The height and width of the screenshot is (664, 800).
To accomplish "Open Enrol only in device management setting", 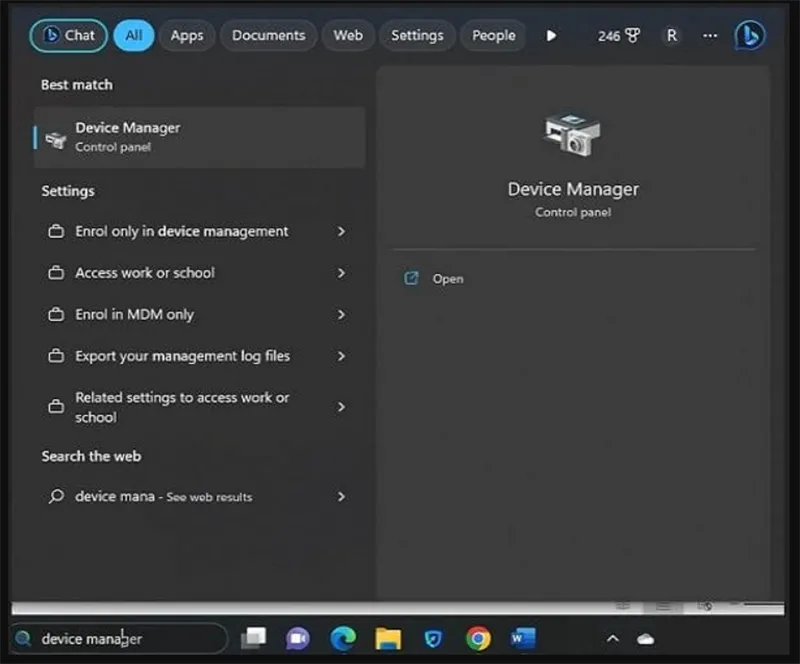I will pyautogui.click(x=199, y=231).
